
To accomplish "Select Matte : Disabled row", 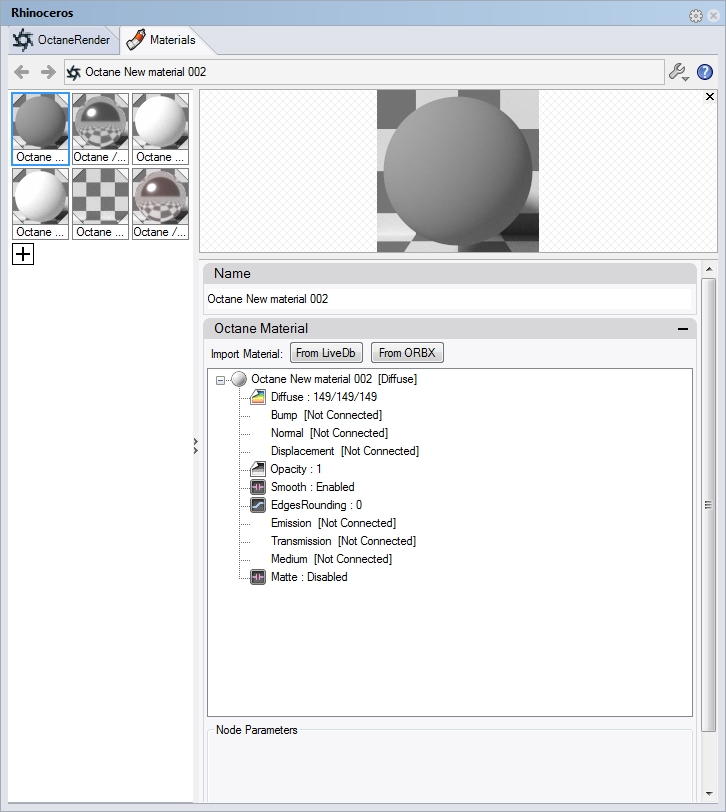I will (x=309, y=577).
